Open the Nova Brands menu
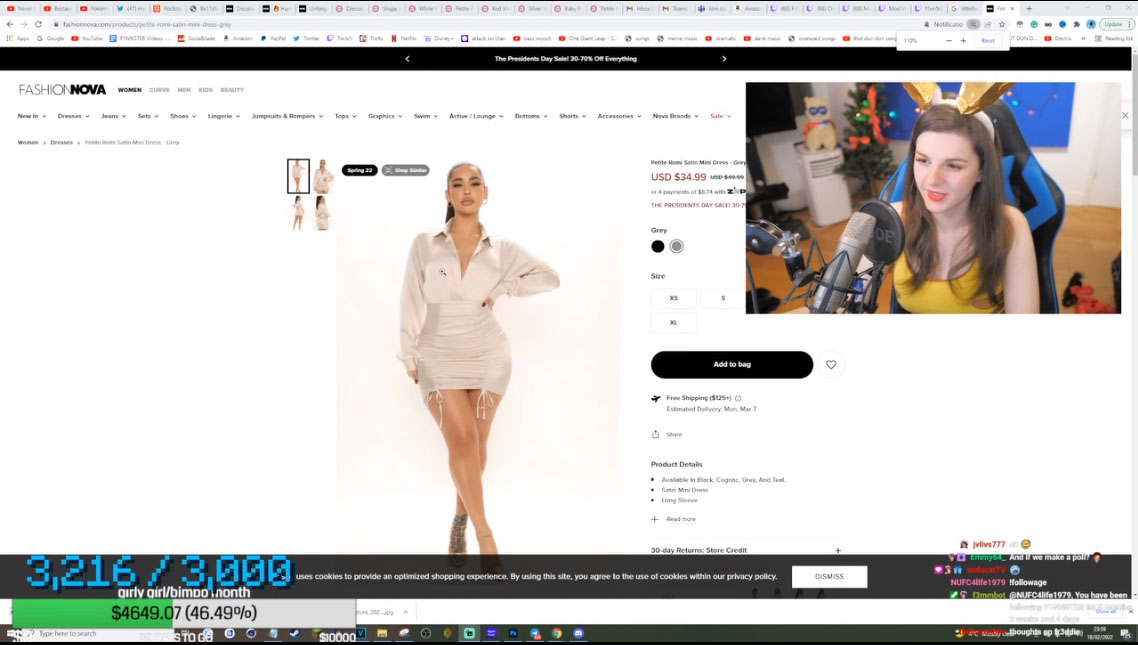The height and width of the screenshot is (645, 1138). (x=676, y=116)
